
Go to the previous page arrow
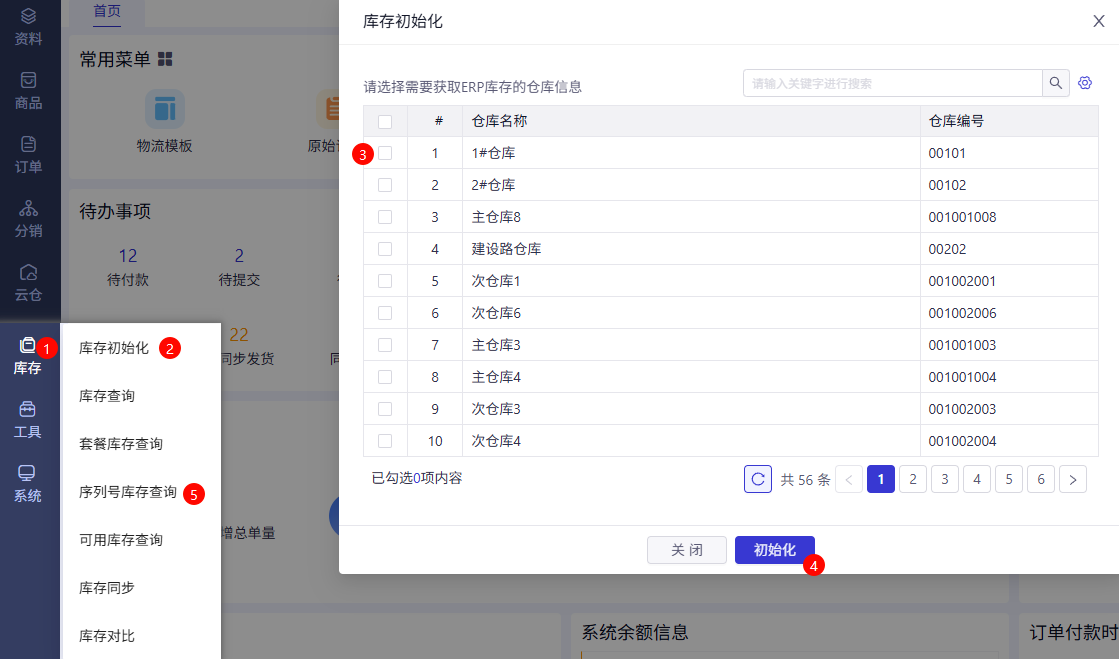click(849, 479)
